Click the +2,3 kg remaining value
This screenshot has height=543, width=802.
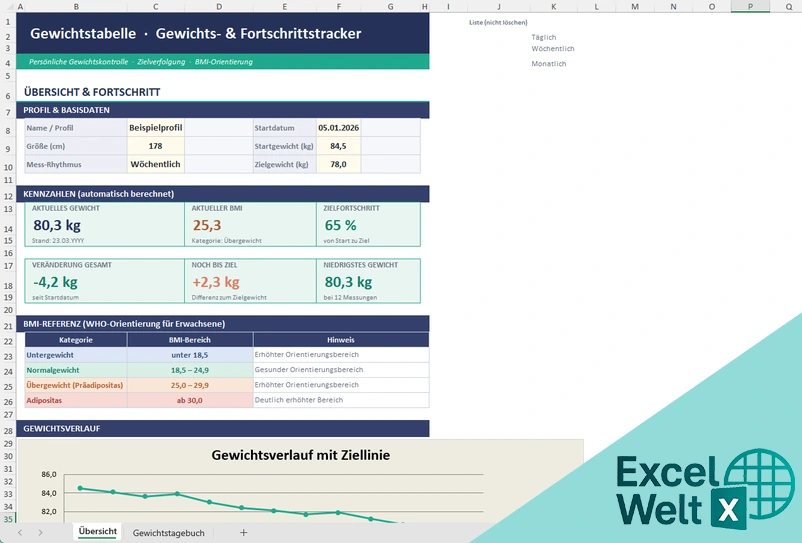[x=215, y=282]
